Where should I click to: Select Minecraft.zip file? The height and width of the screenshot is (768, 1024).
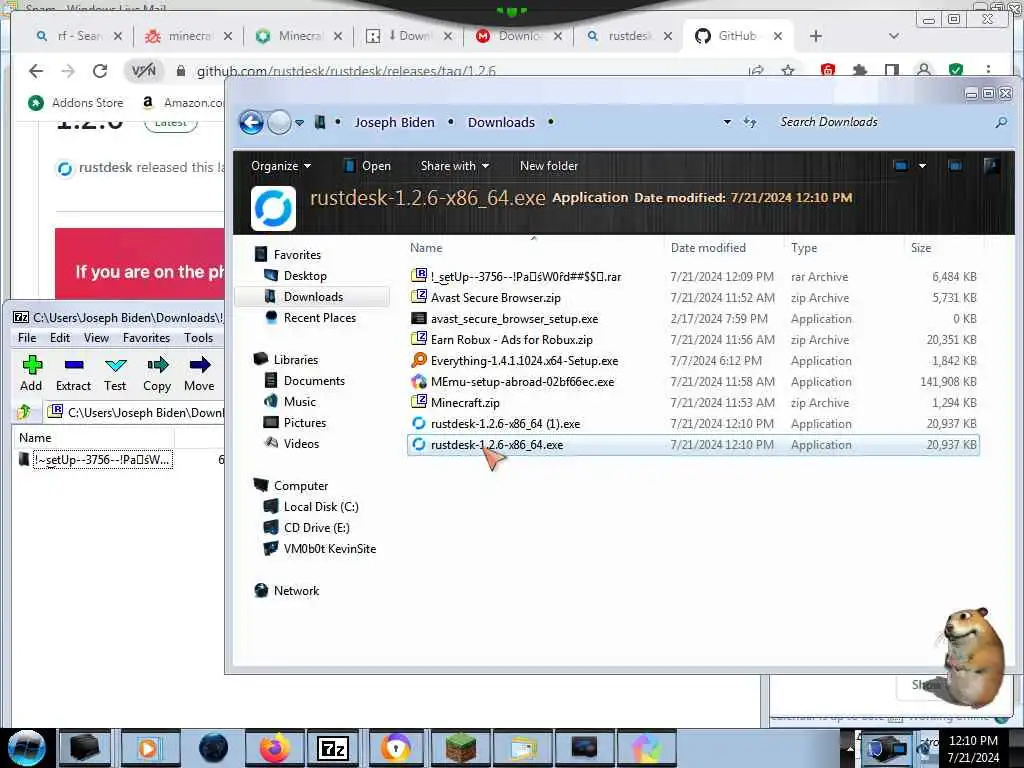point(693,403)
